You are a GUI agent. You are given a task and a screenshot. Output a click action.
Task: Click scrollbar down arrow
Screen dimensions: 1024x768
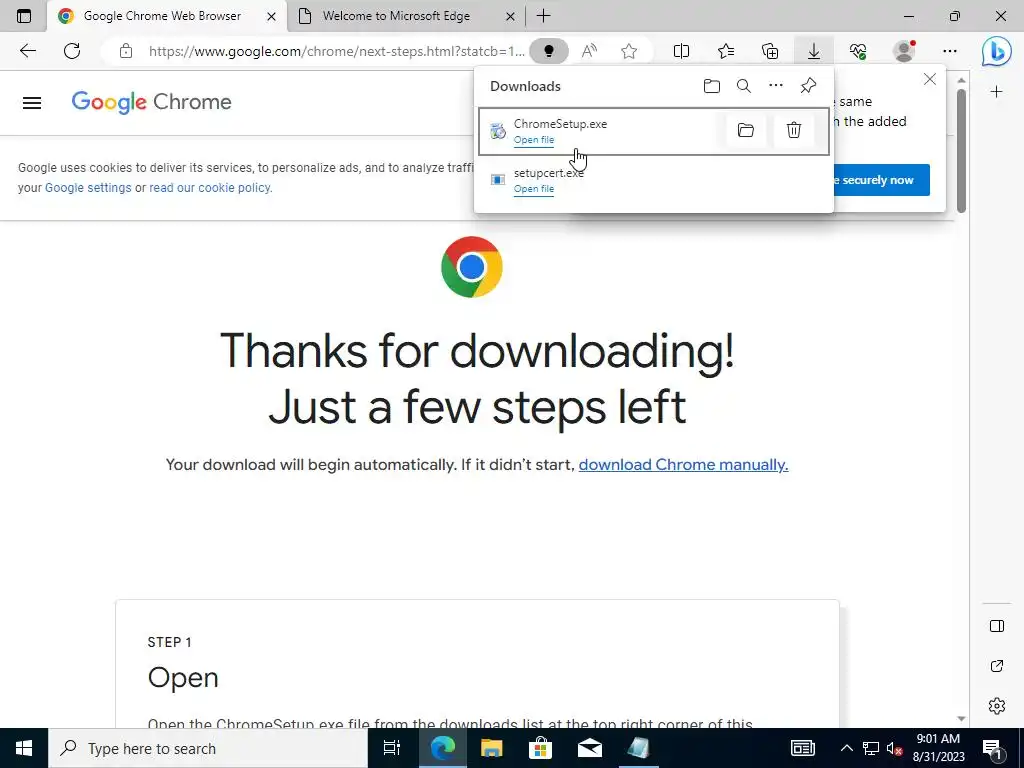[x=961, y=718]
